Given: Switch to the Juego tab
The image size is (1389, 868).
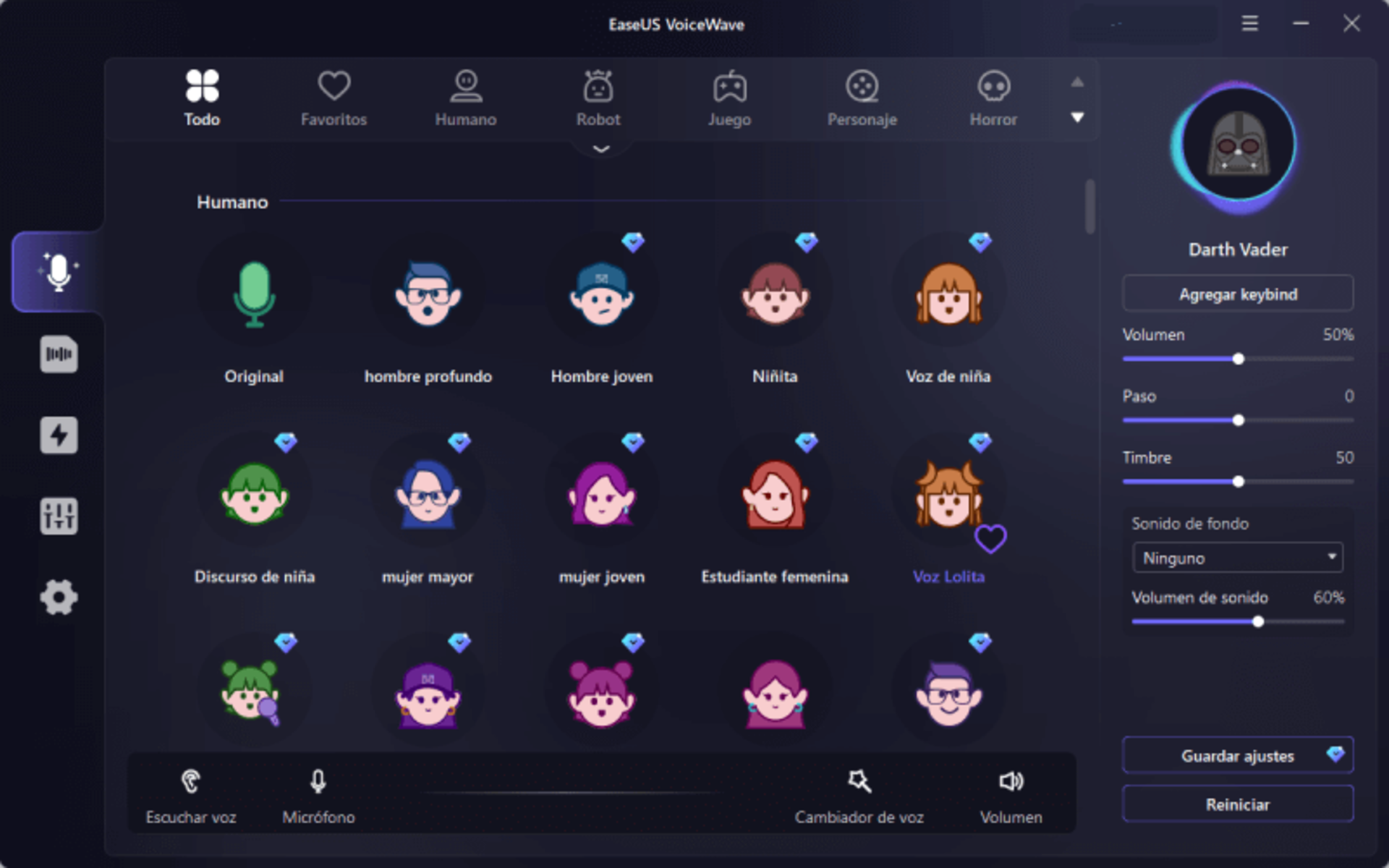Looking at the screenshot, I should point(729,98).
